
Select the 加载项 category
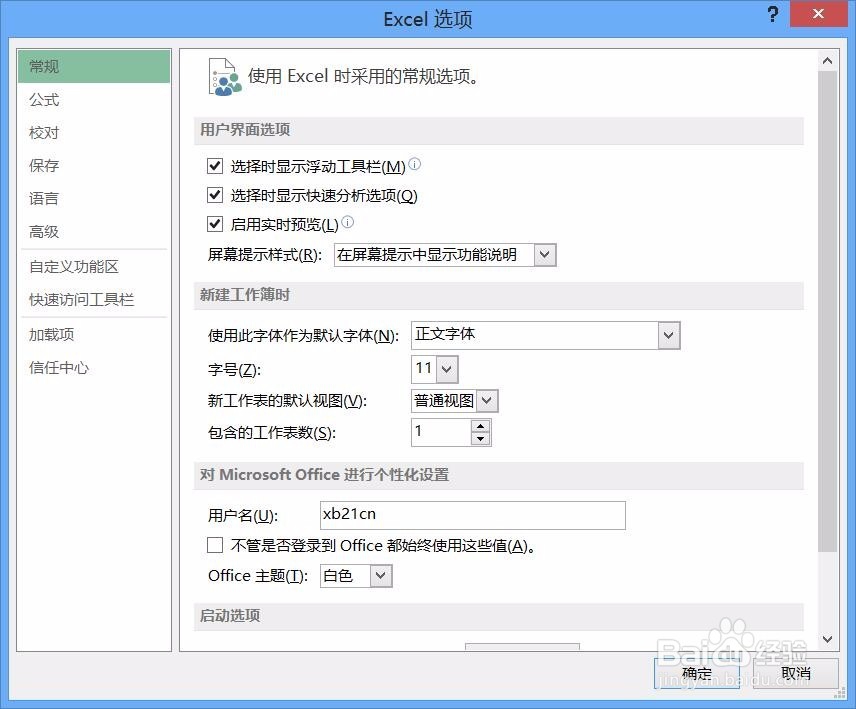94,335
